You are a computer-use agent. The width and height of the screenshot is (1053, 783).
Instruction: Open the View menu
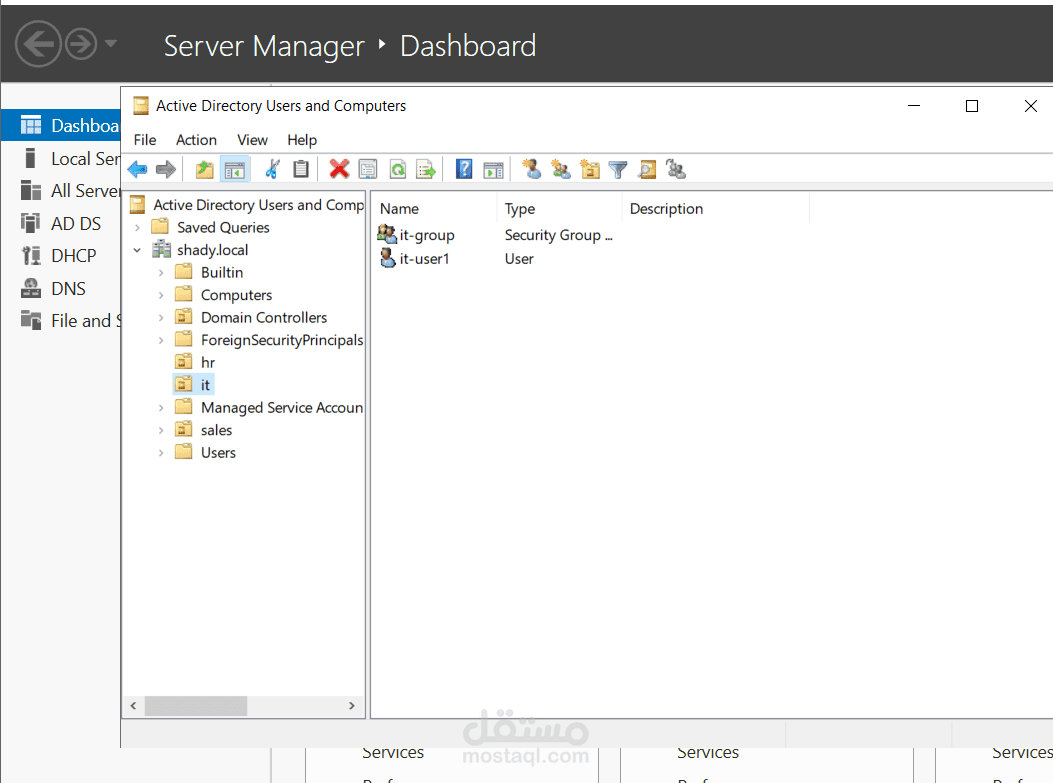252,140
